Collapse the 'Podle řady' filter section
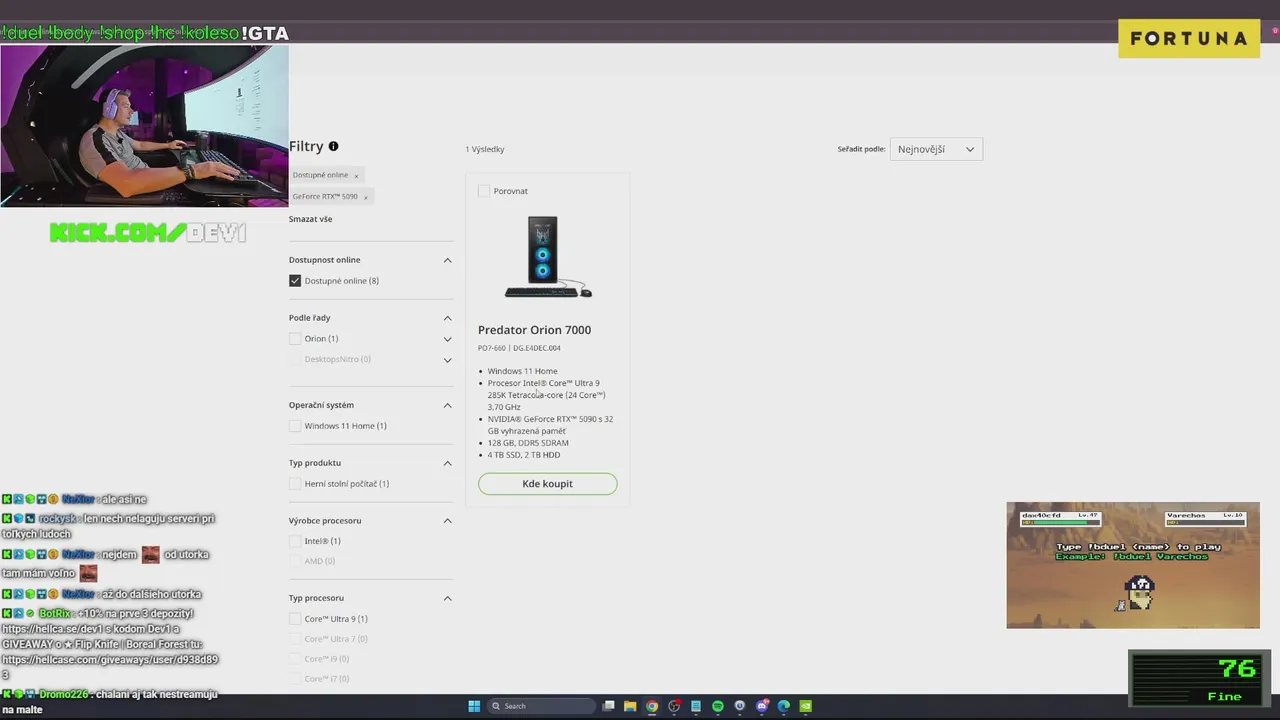 coord(447,318)
